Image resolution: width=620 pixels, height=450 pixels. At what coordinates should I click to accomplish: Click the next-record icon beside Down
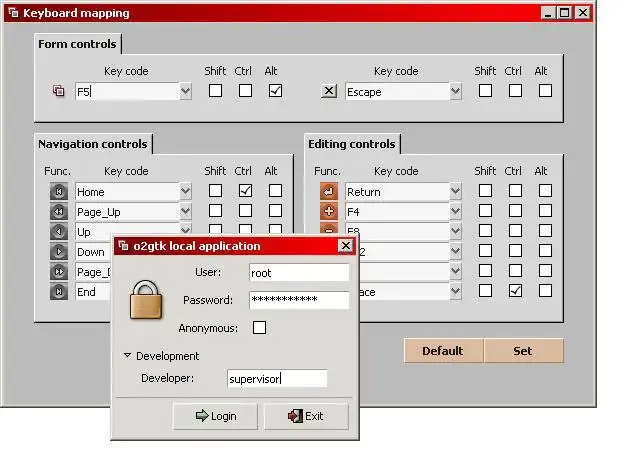[59, 251]
